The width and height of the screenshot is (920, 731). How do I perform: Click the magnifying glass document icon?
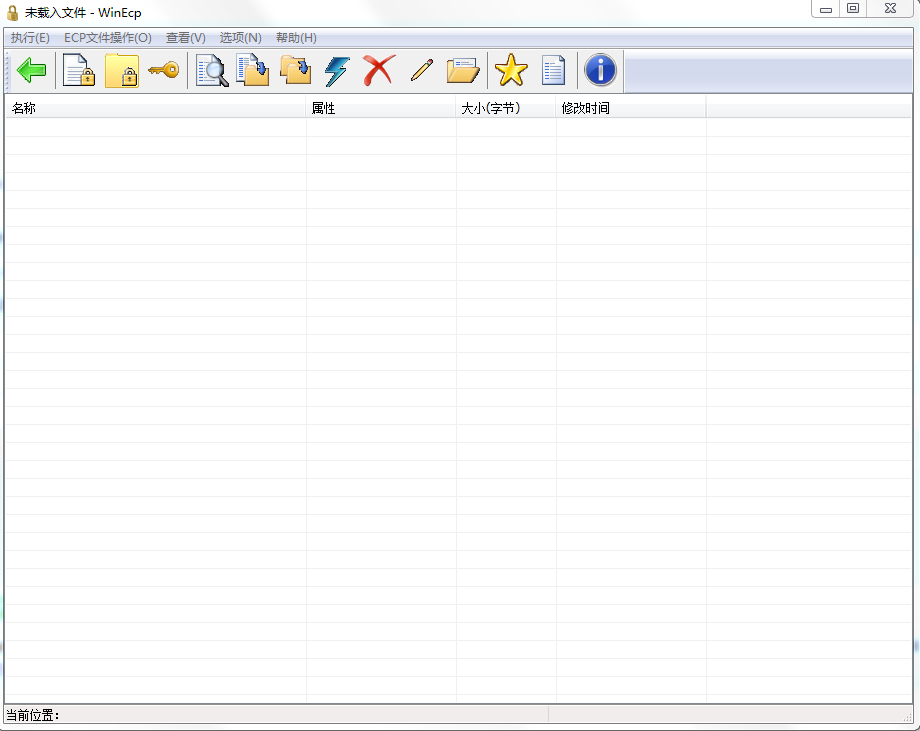click(211, 71)
